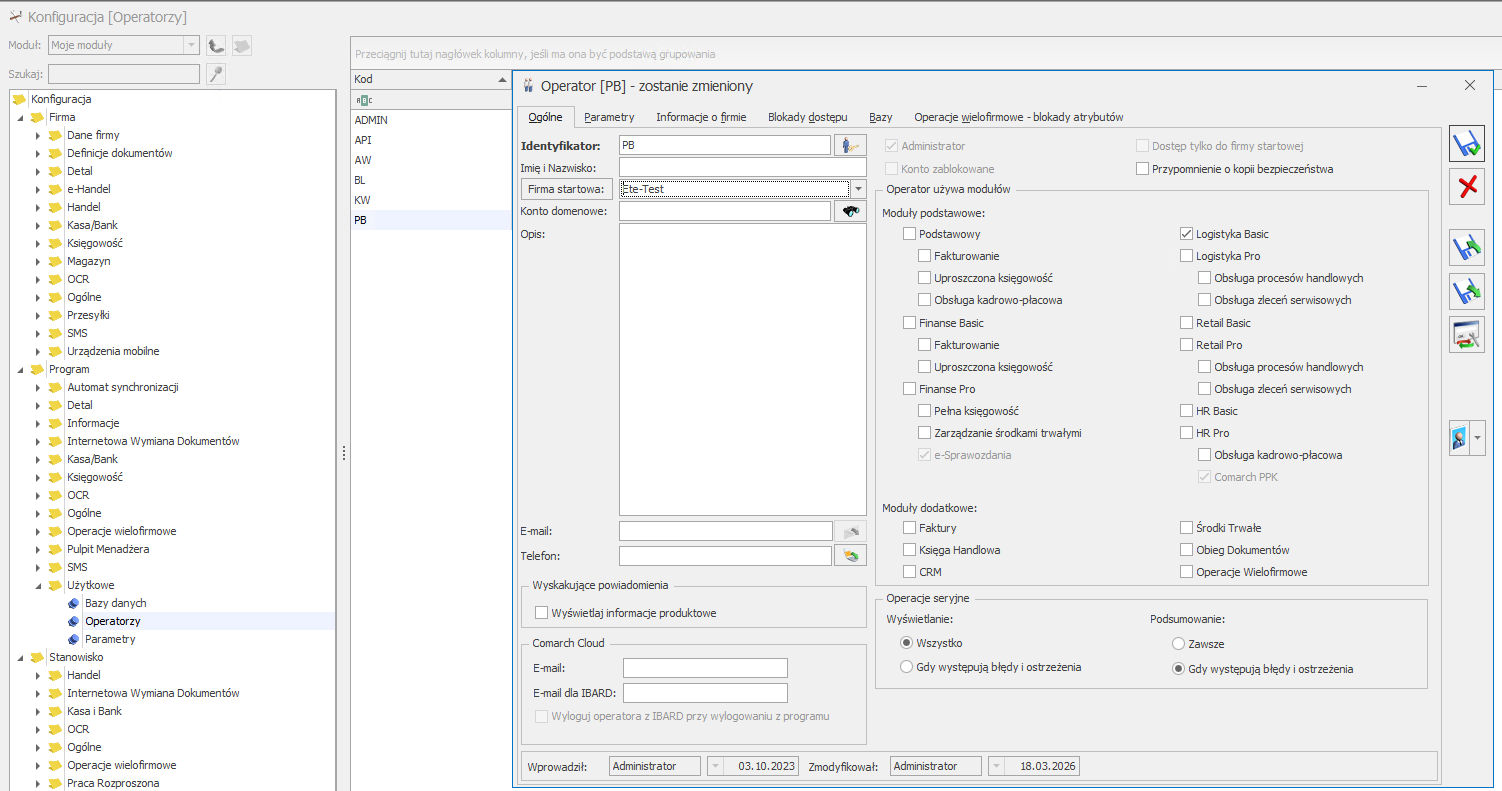Click the filter icon under the Kod column
The image size is (1502, 791).
(x=363, y=100)
